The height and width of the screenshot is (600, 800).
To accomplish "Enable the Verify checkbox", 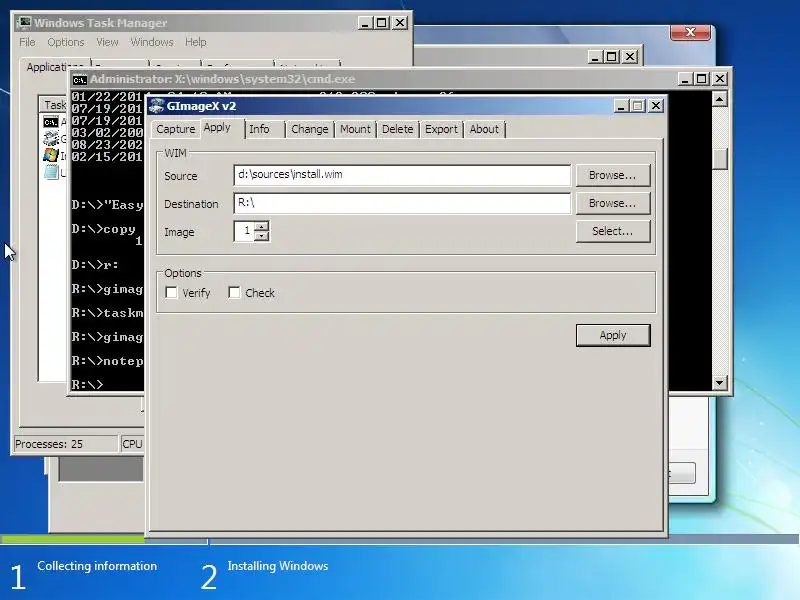I will (171, 292).
